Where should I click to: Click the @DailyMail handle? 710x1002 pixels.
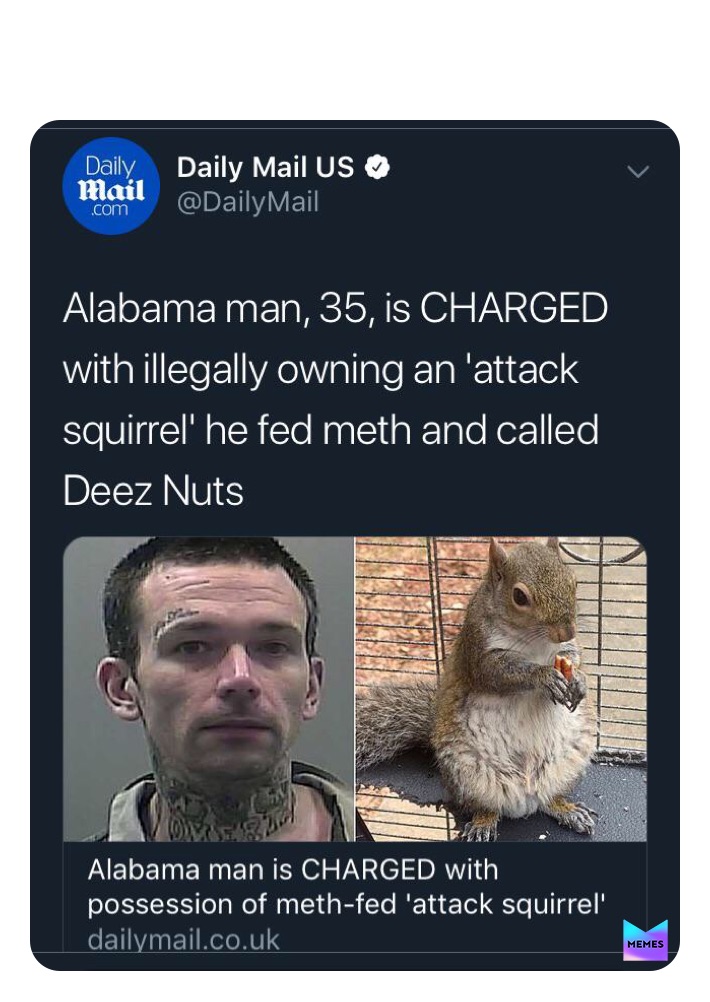click(x=247, y=202)
